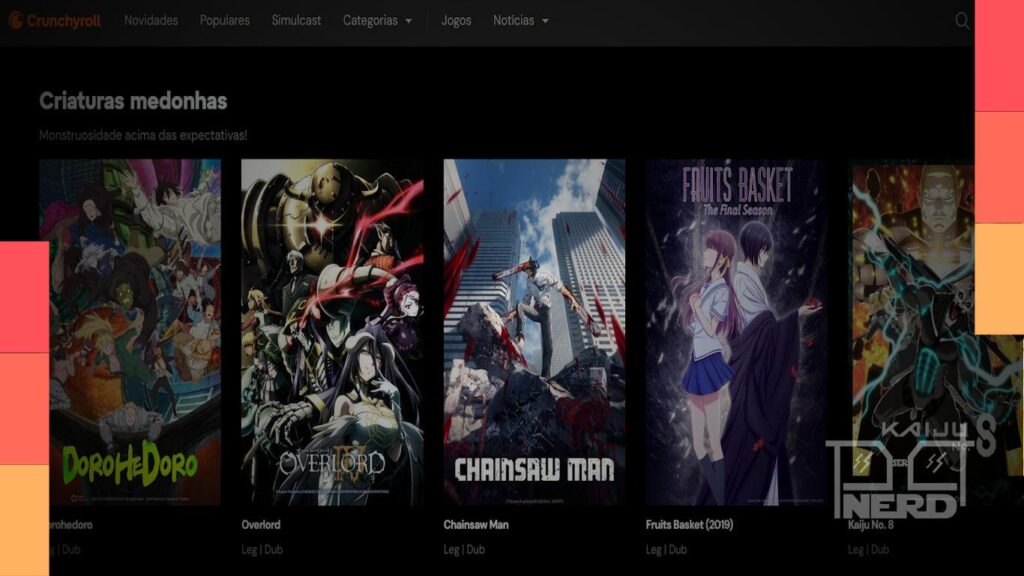Click the 'Monstruosidade acima das expectativas!' subtitle

143,135
